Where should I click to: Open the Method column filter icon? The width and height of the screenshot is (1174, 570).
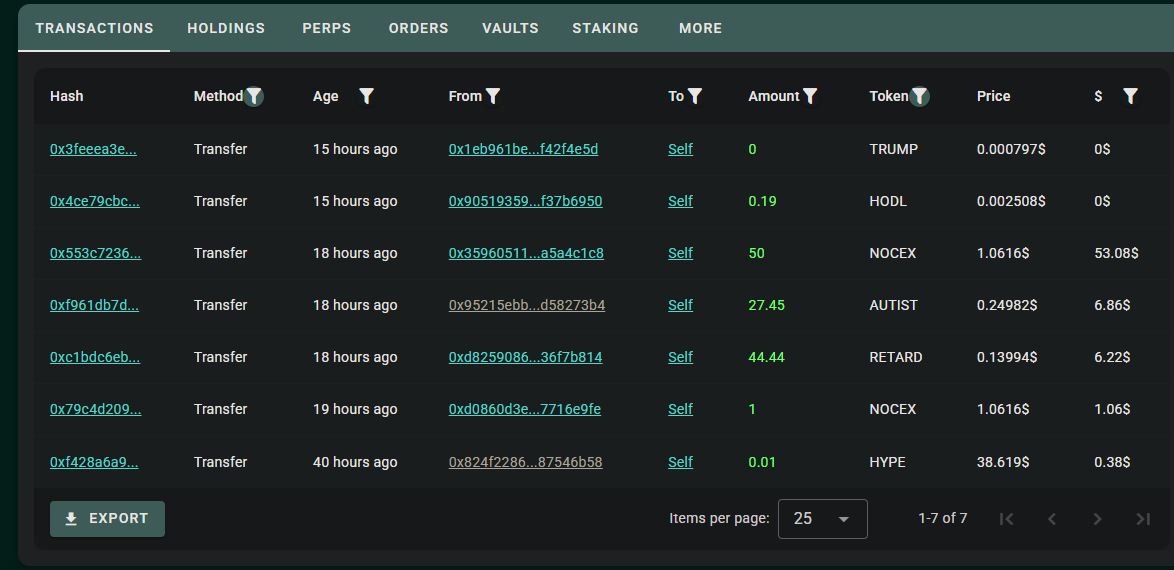click(x=255, y=96)
